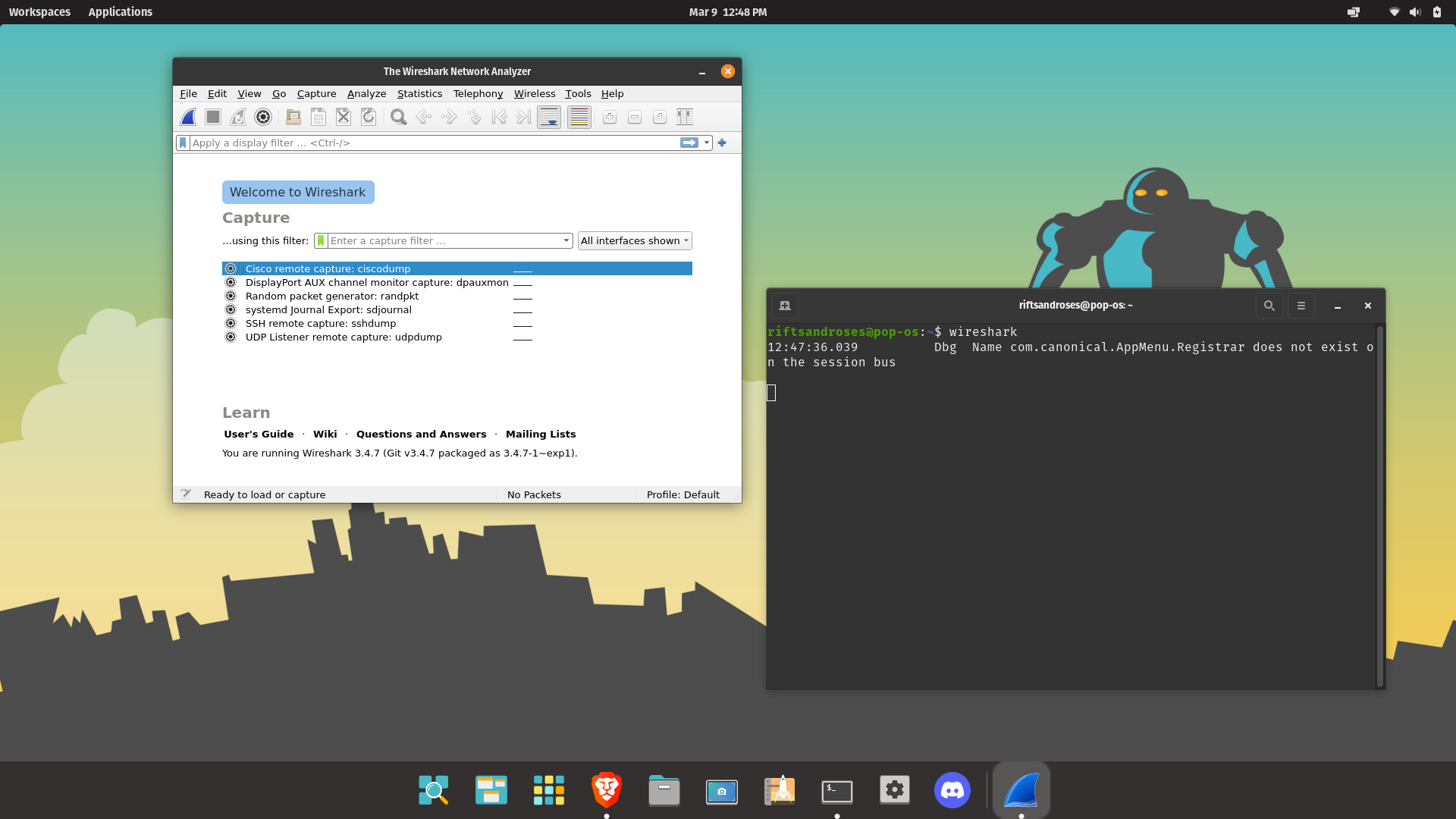Open settings gear beside sshdump interface
Screen dimensions: 1456x819
[x=231, y=323]
